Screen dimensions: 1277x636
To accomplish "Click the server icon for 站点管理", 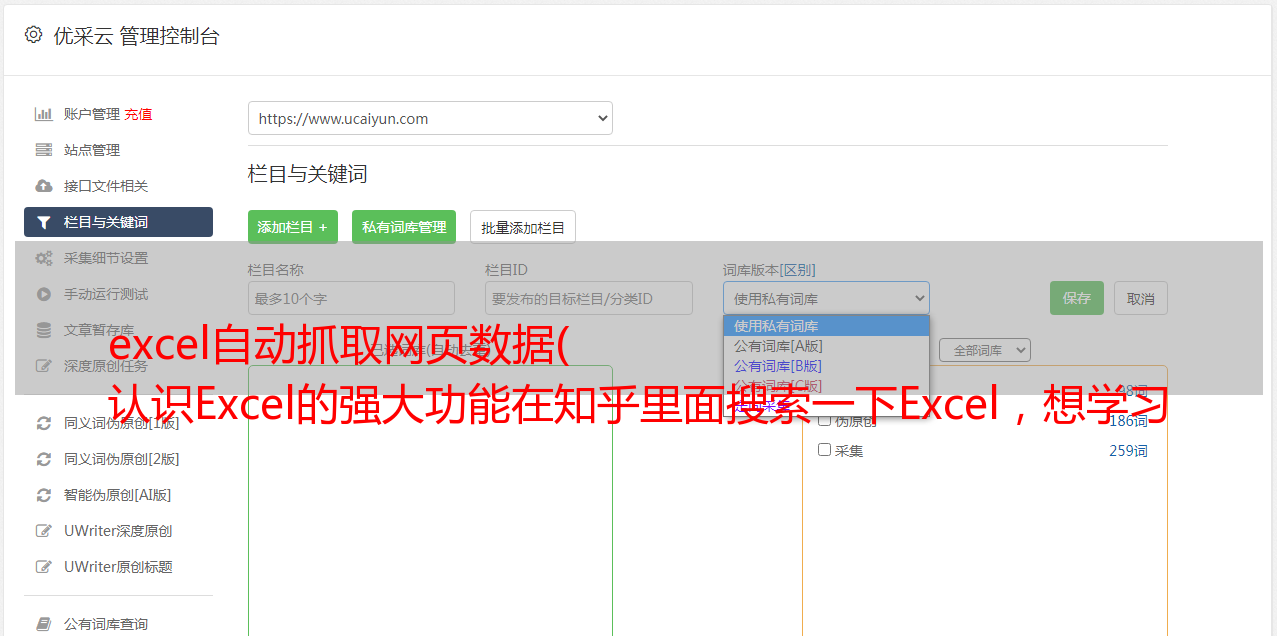I will 44,150.
